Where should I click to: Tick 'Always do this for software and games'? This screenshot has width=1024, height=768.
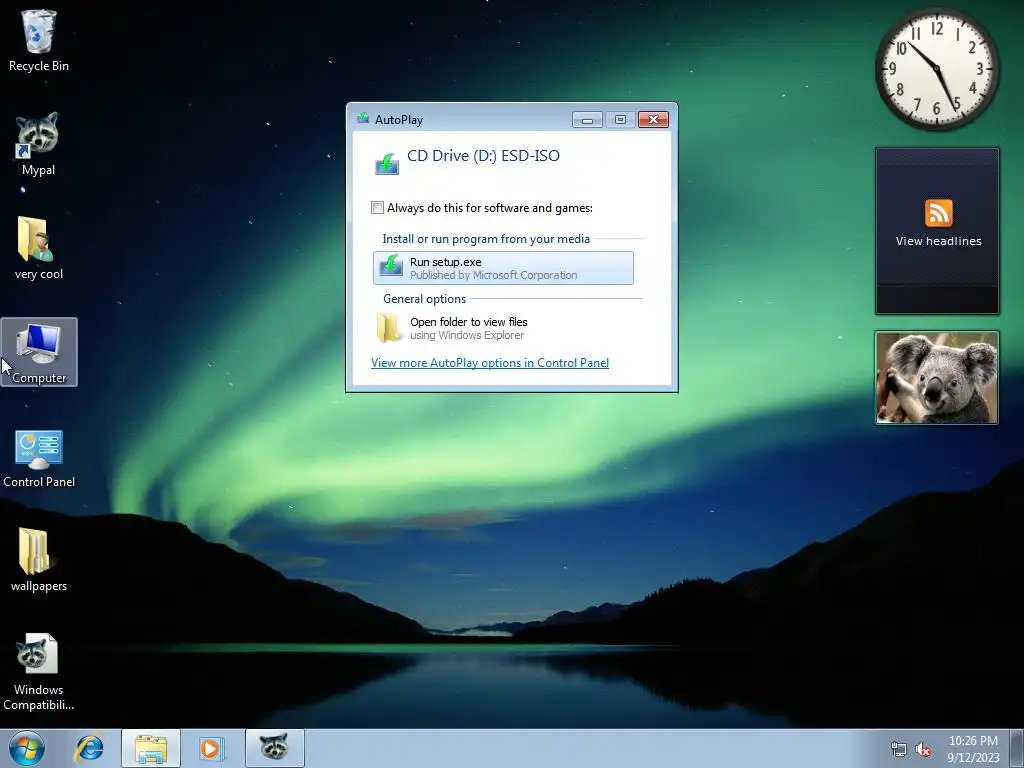coord(377,208)
